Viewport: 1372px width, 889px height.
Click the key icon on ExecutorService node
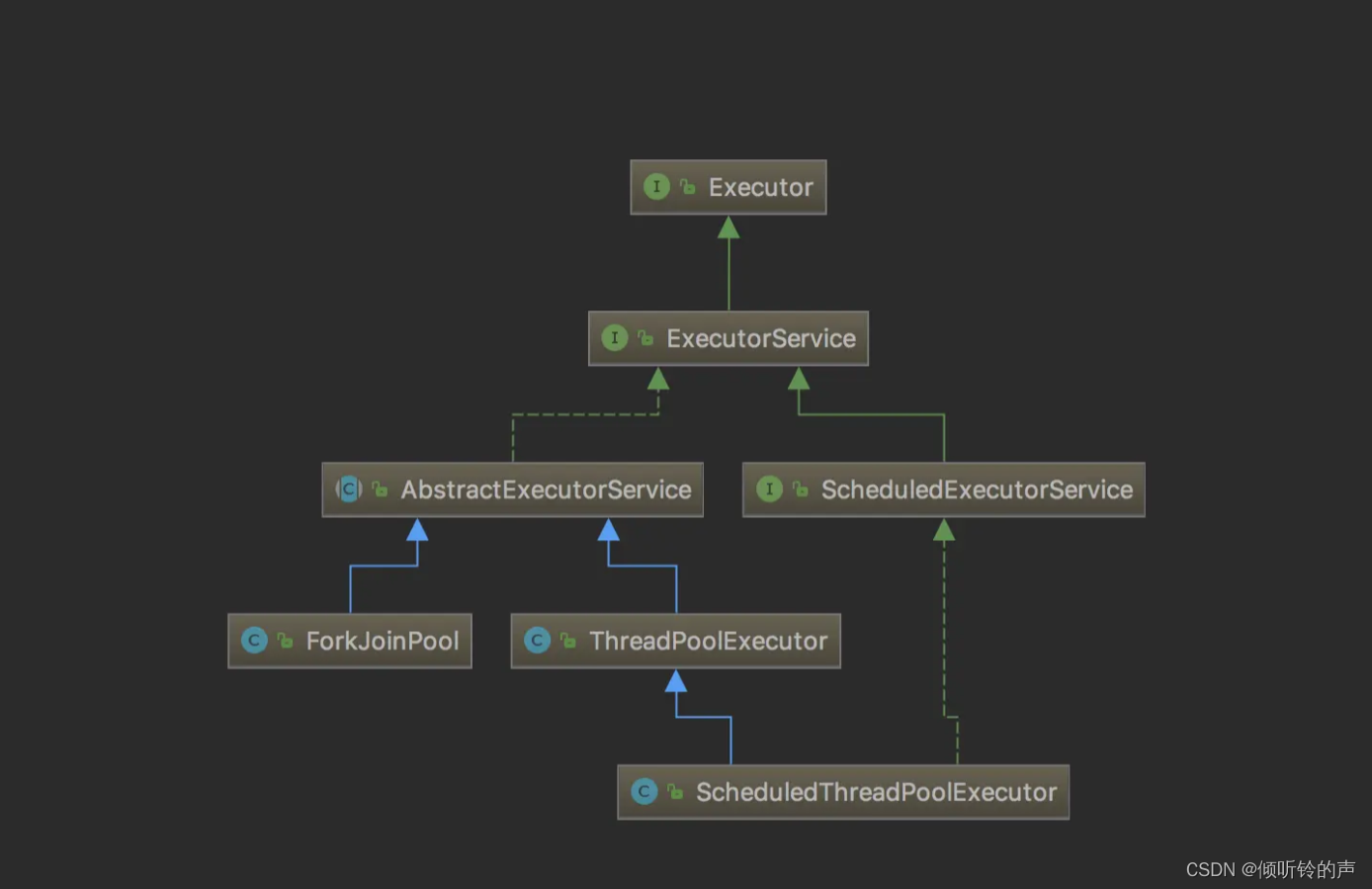point(644,337)
